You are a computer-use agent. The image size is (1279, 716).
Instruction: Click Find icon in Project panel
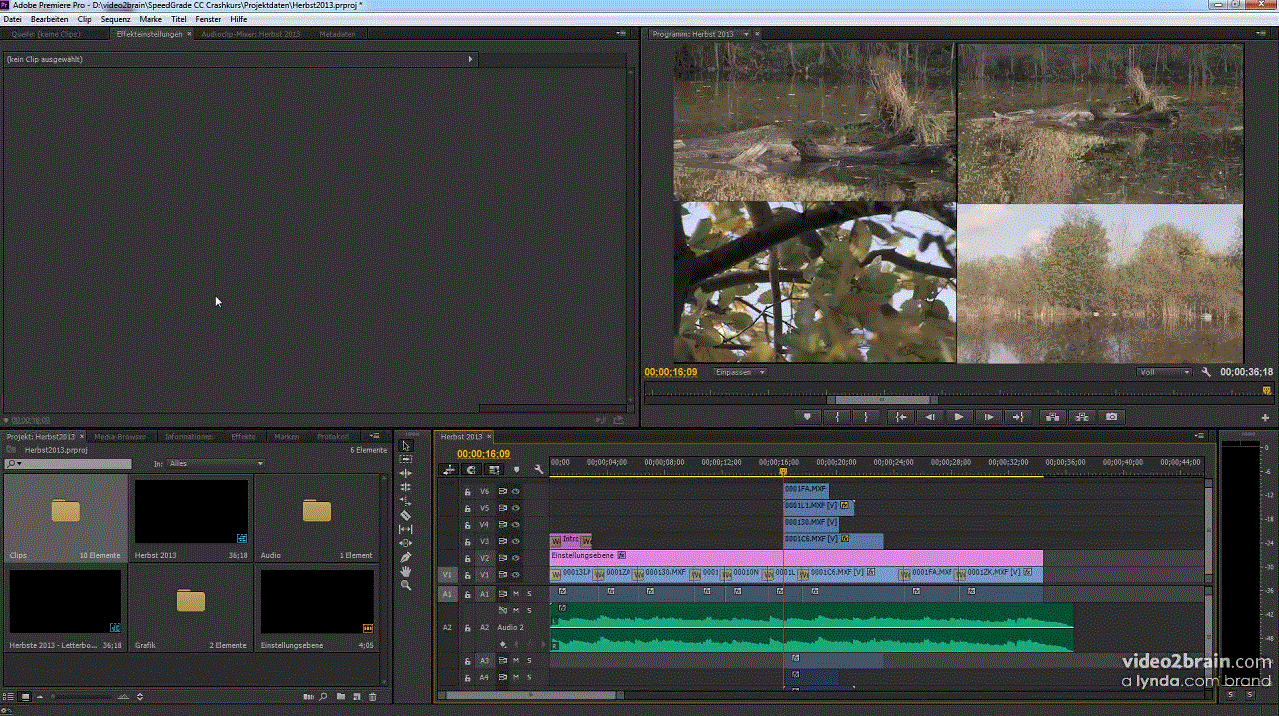(x=324, y=696)
